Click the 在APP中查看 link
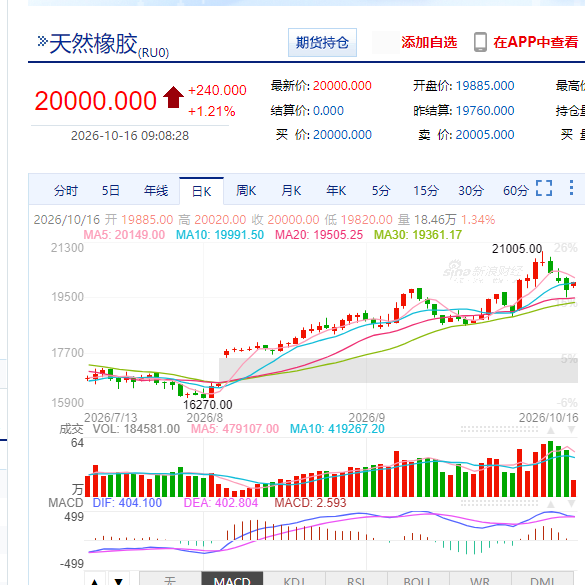This screenshot has width=585, height=585. (x=536, y=42)
